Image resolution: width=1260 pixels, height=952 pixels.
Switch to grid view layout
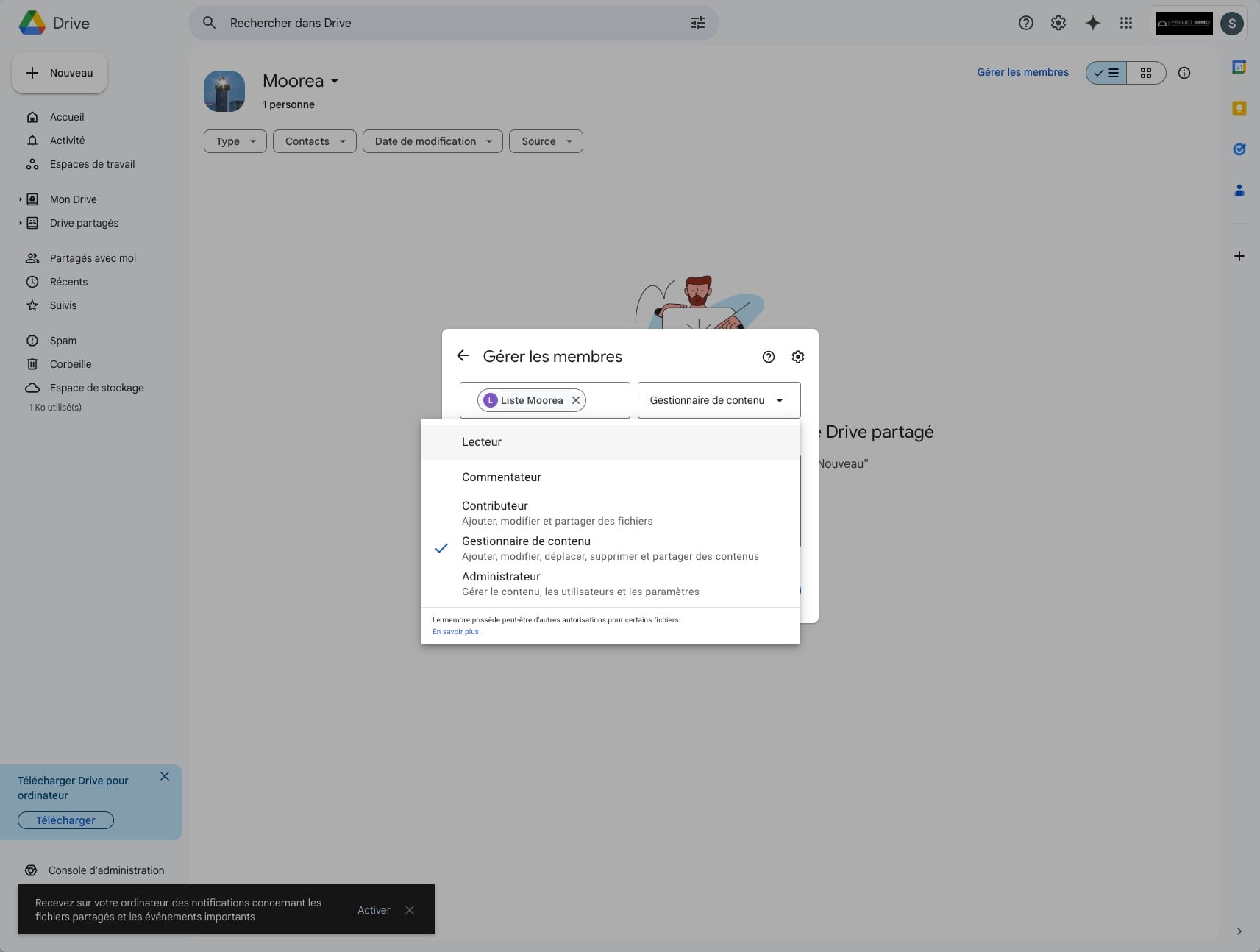pyautogui.click(x=1146, y=73)
